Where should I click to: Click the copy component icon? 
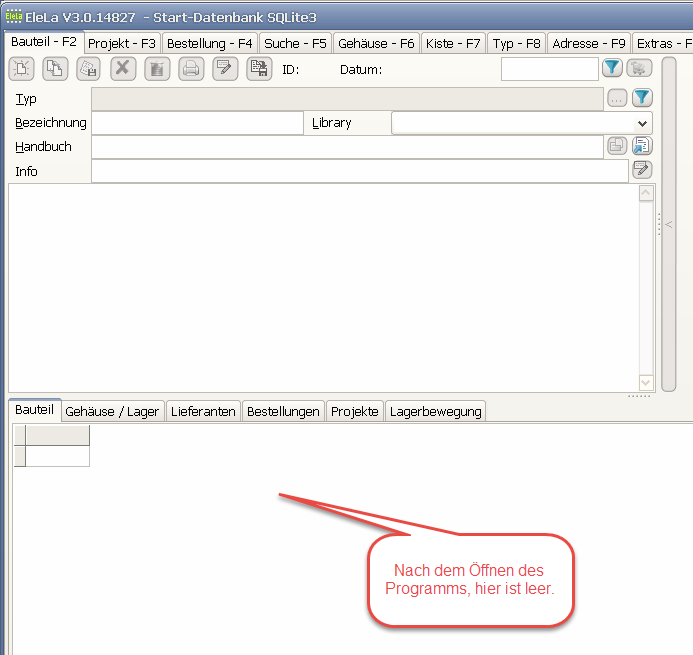click(55, 69)
